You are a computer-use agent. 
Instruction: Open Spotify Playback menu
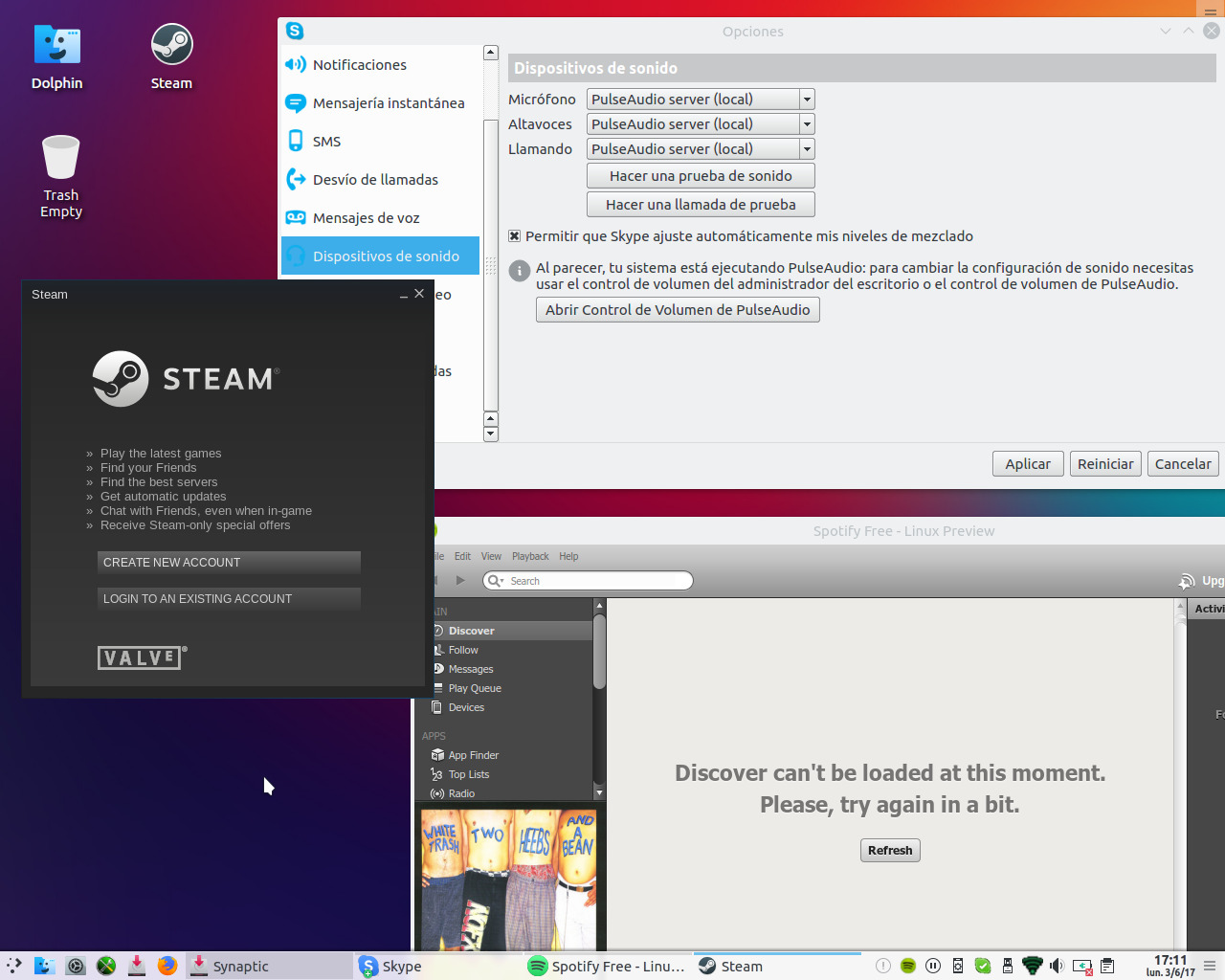[530, 556]
